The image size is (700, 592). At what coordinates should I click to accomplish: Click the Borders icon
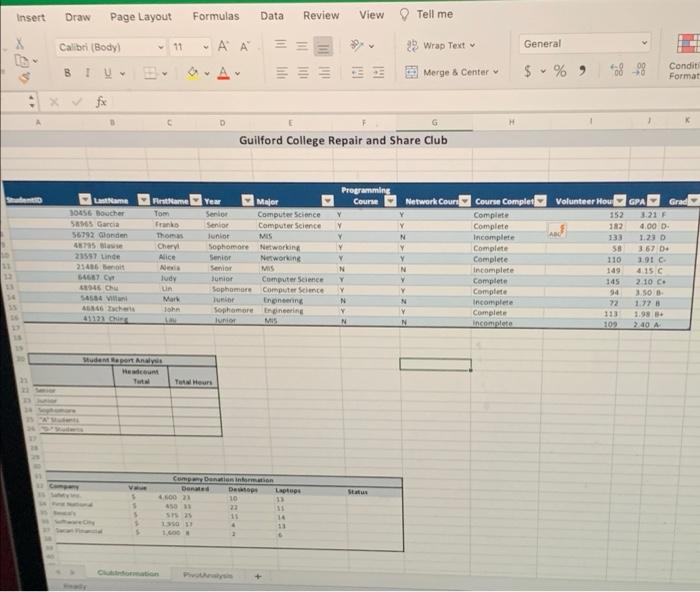150,73
